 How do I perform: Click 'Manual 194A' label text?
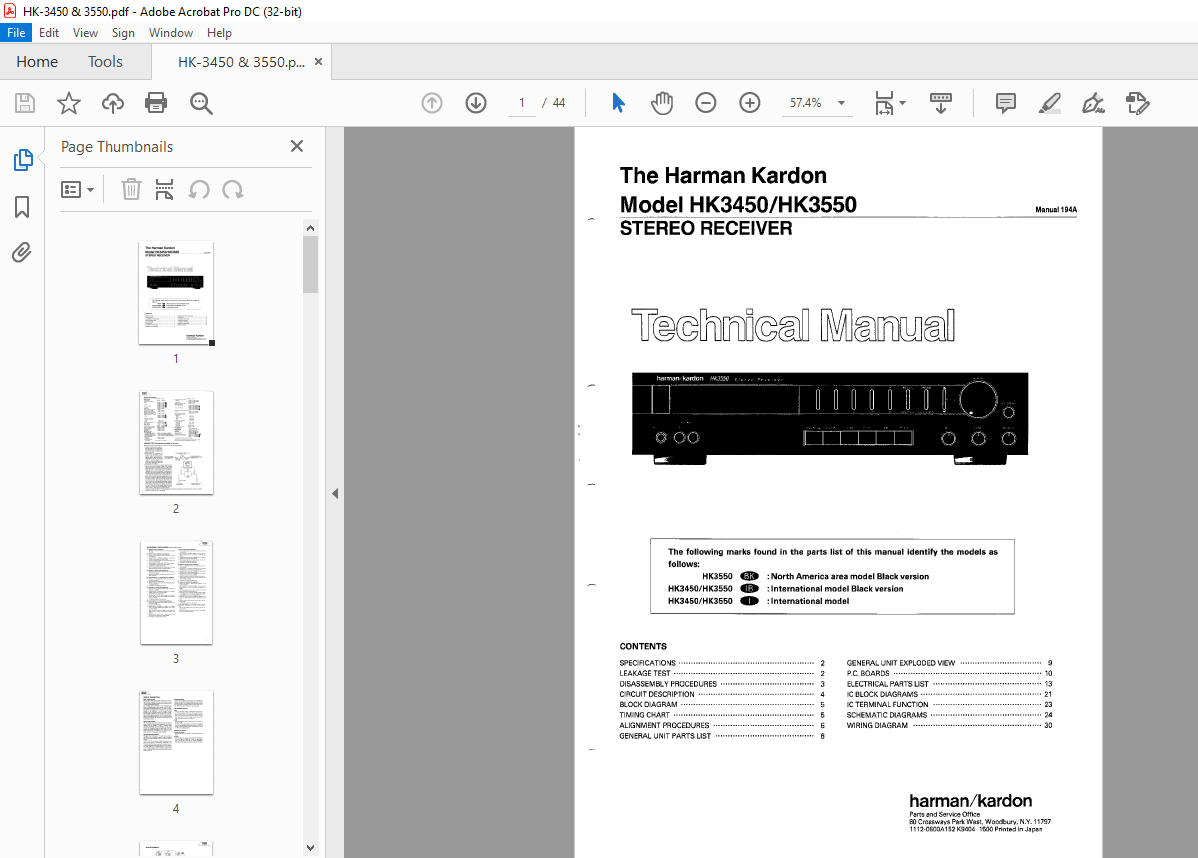coord(1056,209)
